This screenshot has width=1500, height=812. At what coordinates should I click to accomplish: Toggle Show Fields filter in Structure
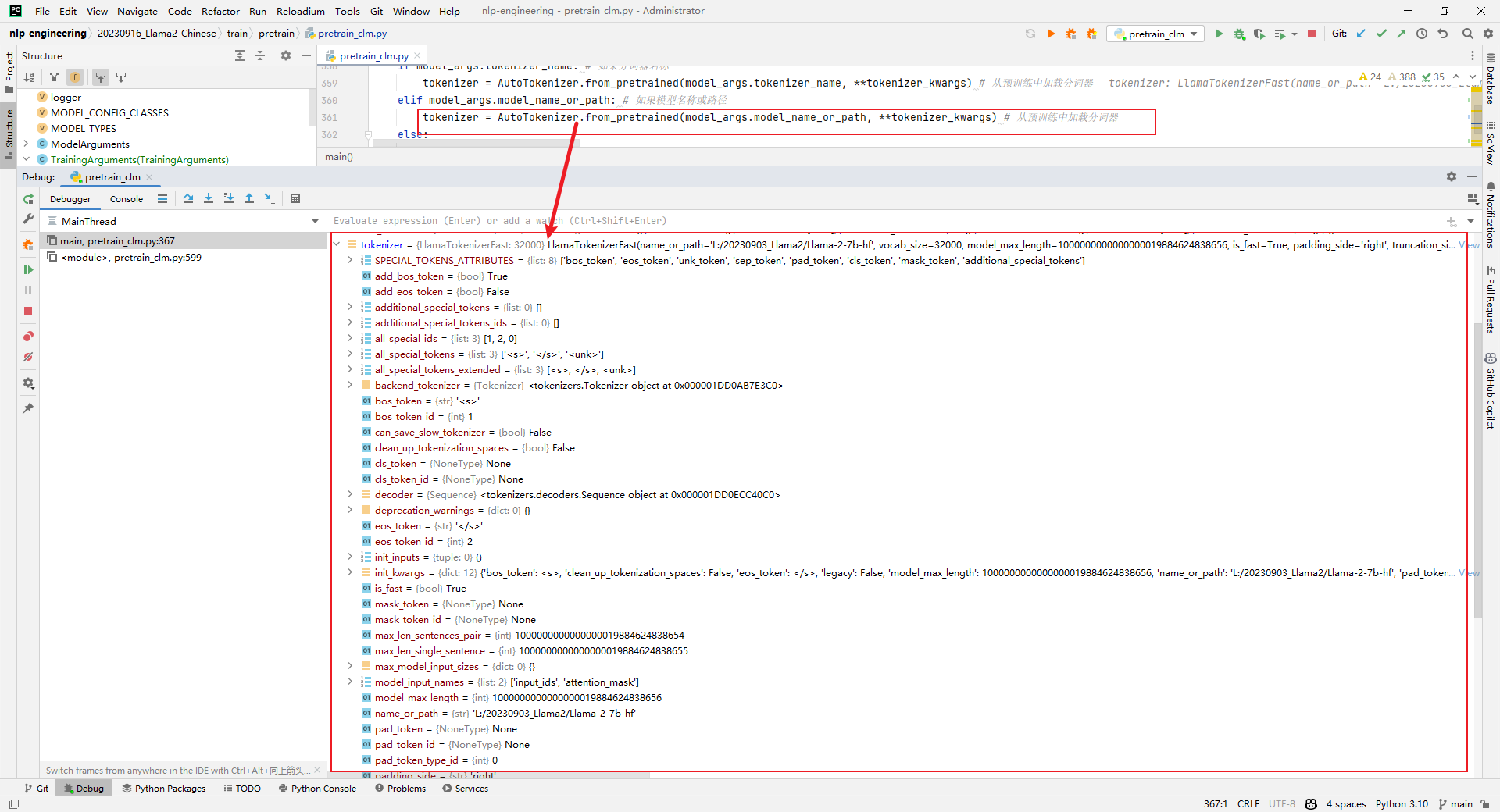coord(75,77)
